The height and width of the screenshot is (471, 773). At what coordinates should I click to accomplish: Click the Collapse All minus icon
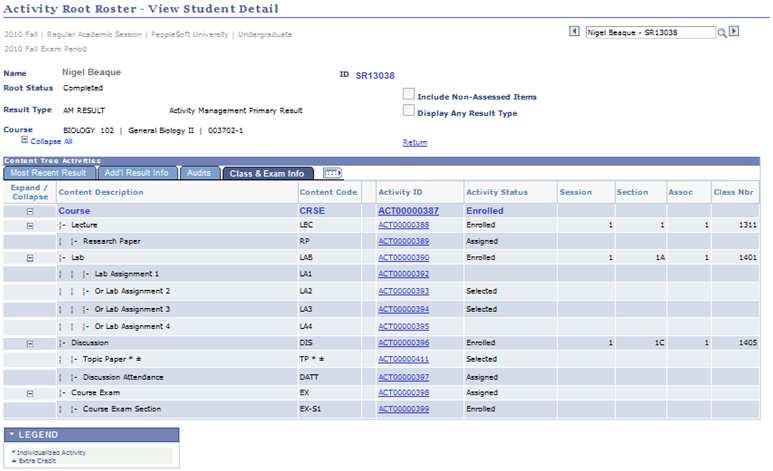pos(24,141)
